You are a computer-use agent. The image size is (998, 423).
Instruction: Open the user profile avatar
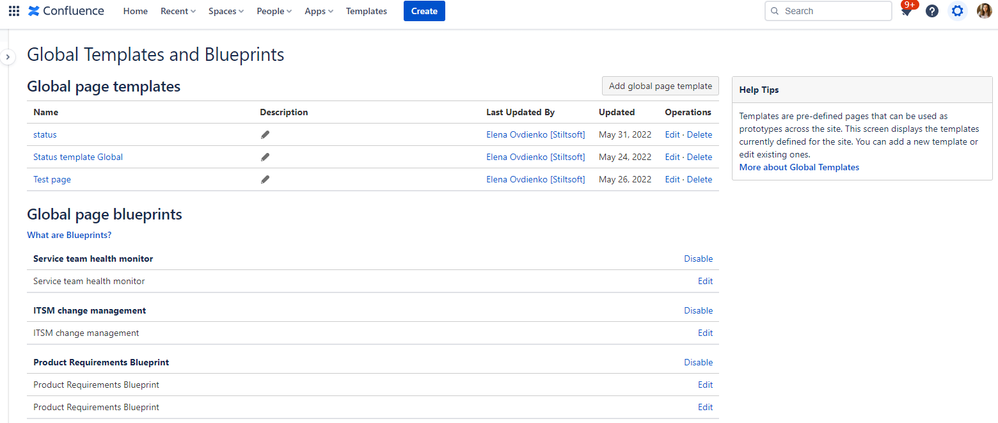click(x=983, y=11)
